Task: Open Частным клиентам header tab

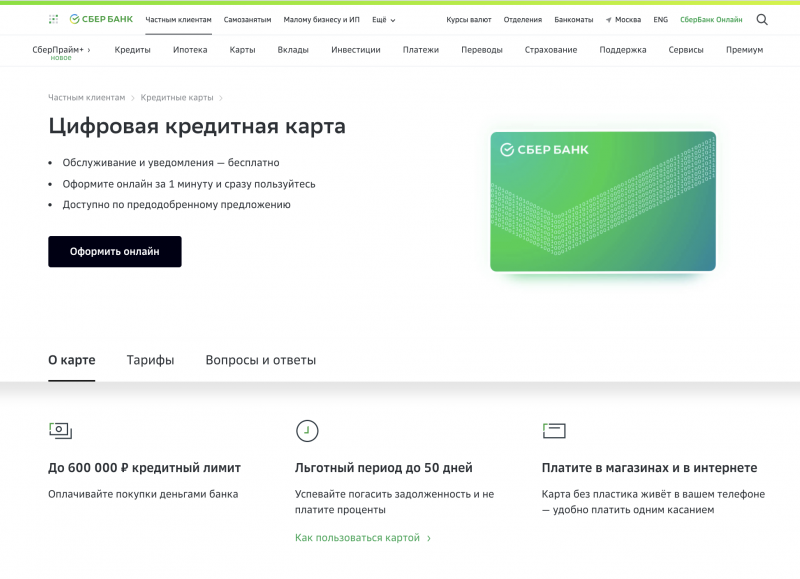Action: [x=179, y=20]
